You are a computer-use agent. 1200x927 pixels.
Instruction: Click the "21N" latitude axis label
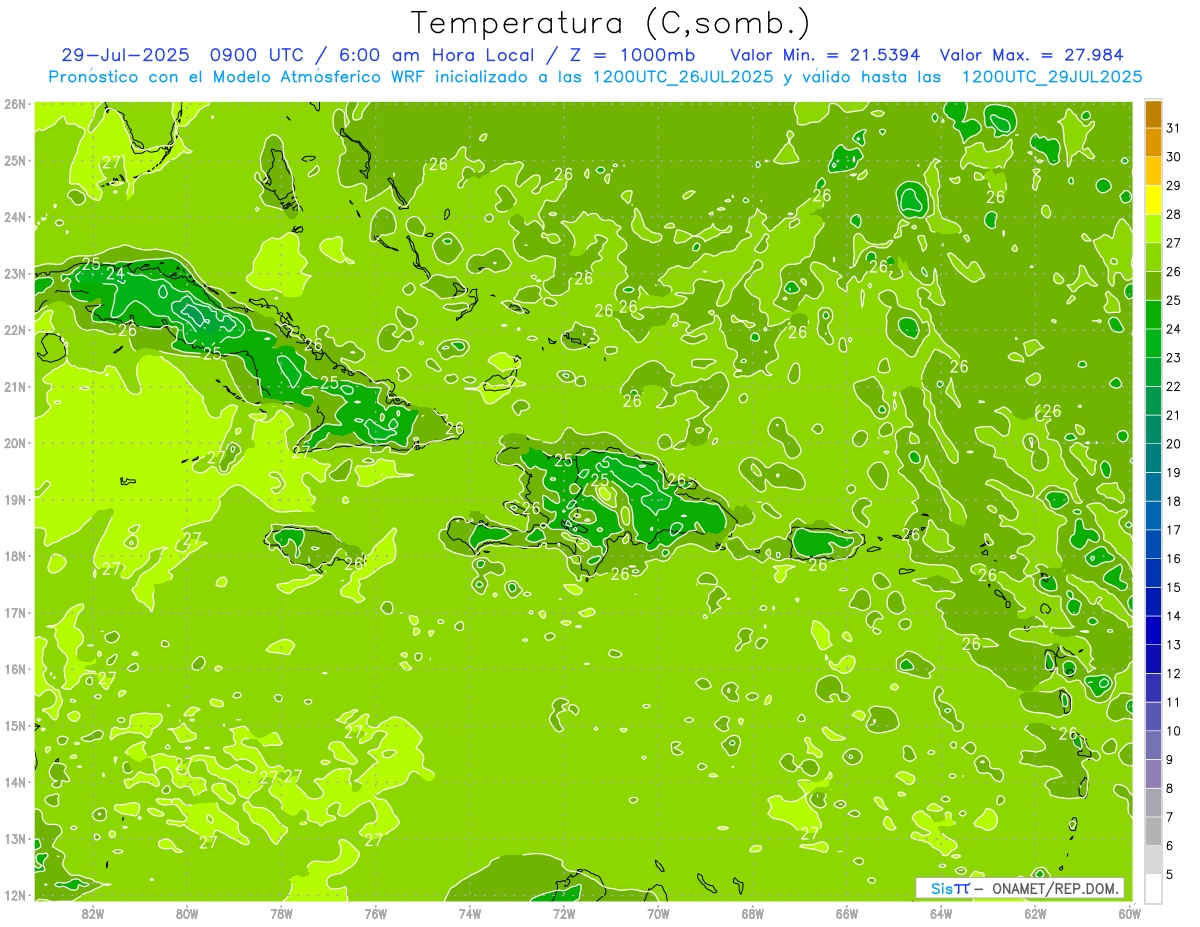click(x=15, y=387)
